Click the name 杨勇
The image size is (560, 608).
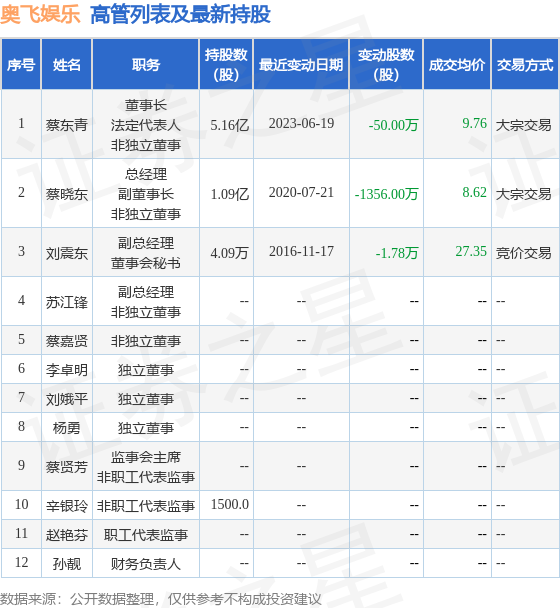point(67,428)
